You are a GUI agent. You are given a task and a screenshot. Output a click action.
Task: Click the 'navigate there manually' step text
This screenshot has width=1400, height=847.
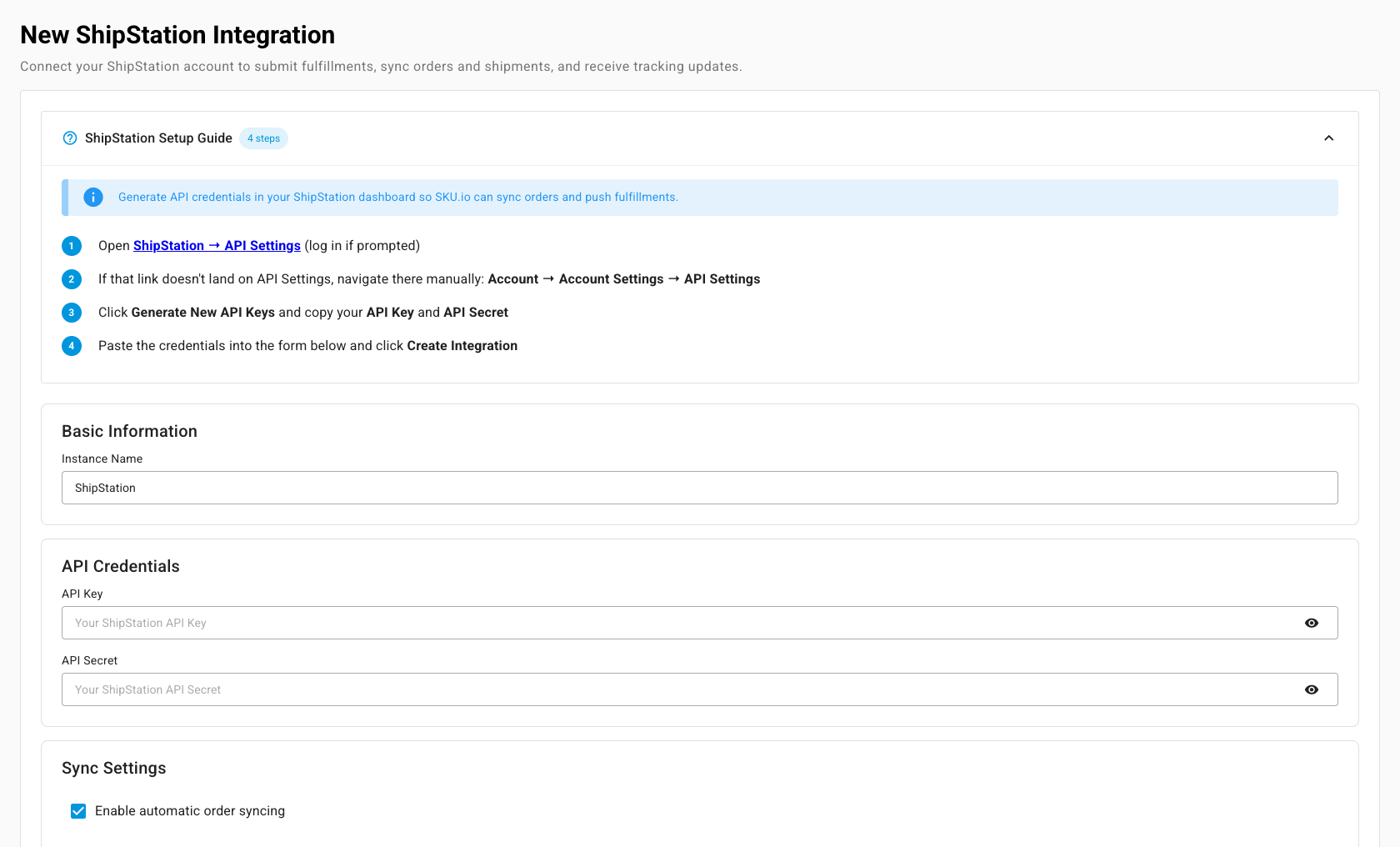(x=429, y=279)
